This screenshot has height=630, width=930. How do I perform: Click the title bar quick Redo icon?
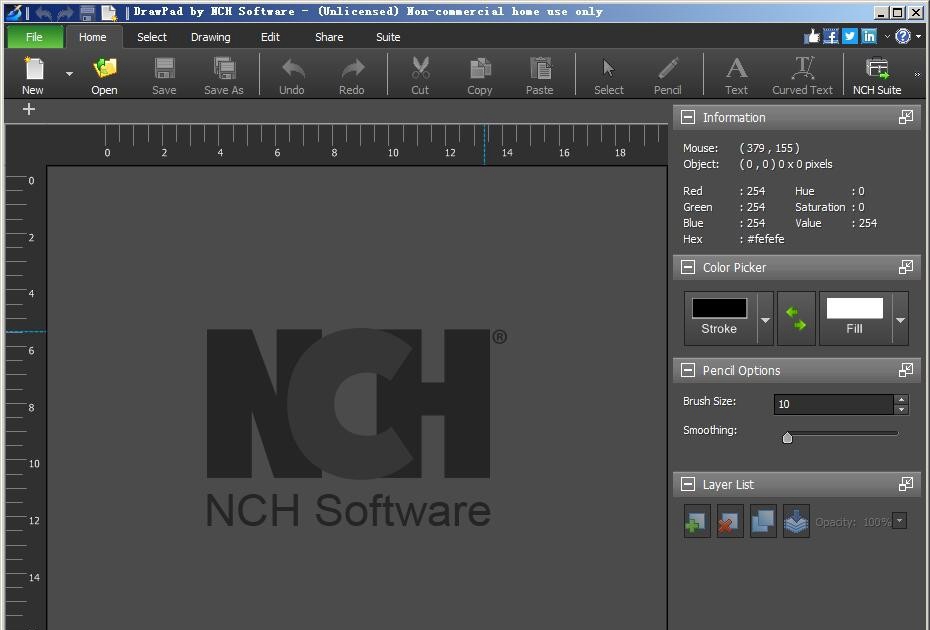coord(65,12)
